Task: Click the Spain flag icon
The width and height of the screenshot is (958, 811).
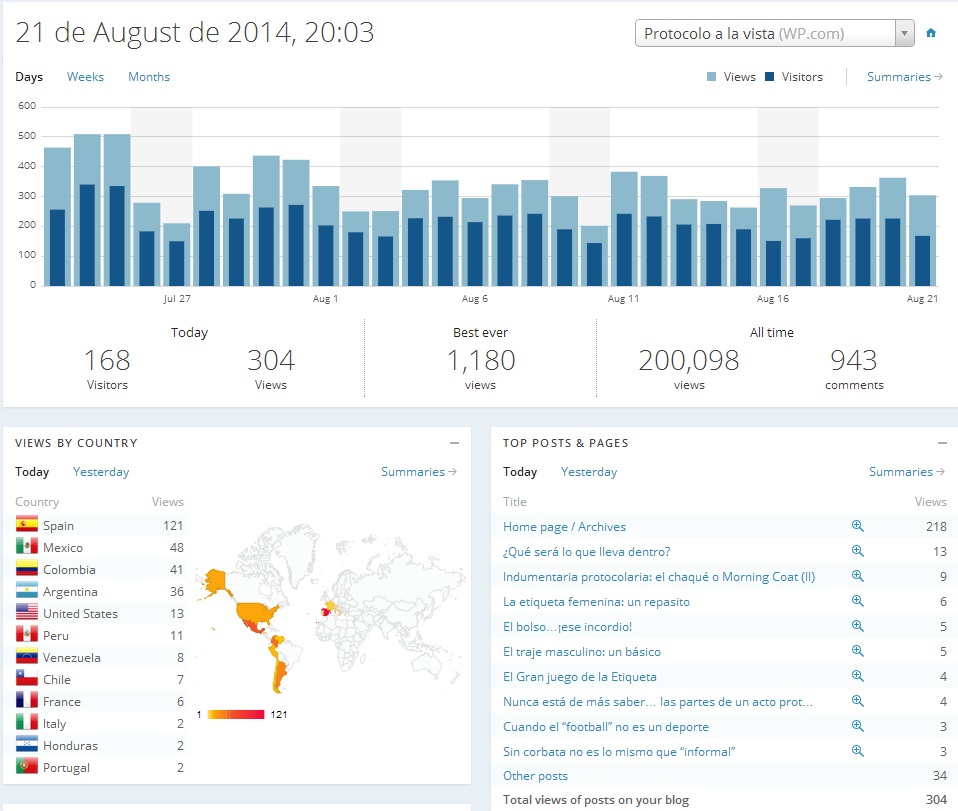Action: [27, 524]
